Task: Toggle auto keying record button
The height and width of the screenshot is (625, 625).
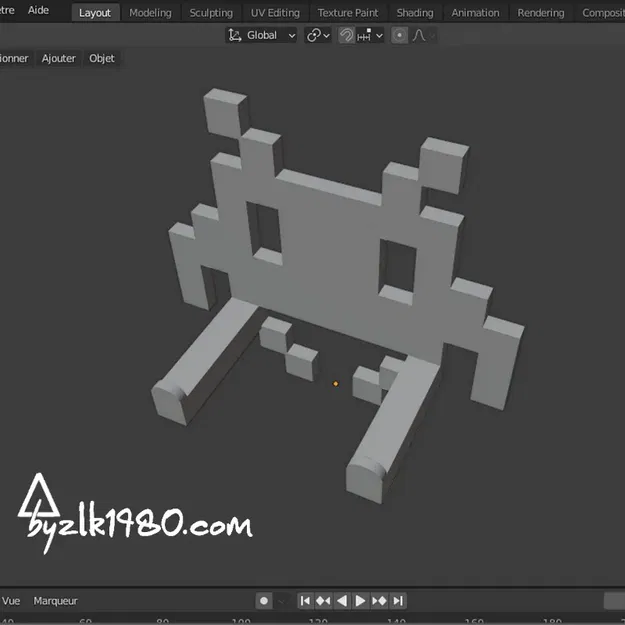Action: pyautogui.click(x=264, y=601)
